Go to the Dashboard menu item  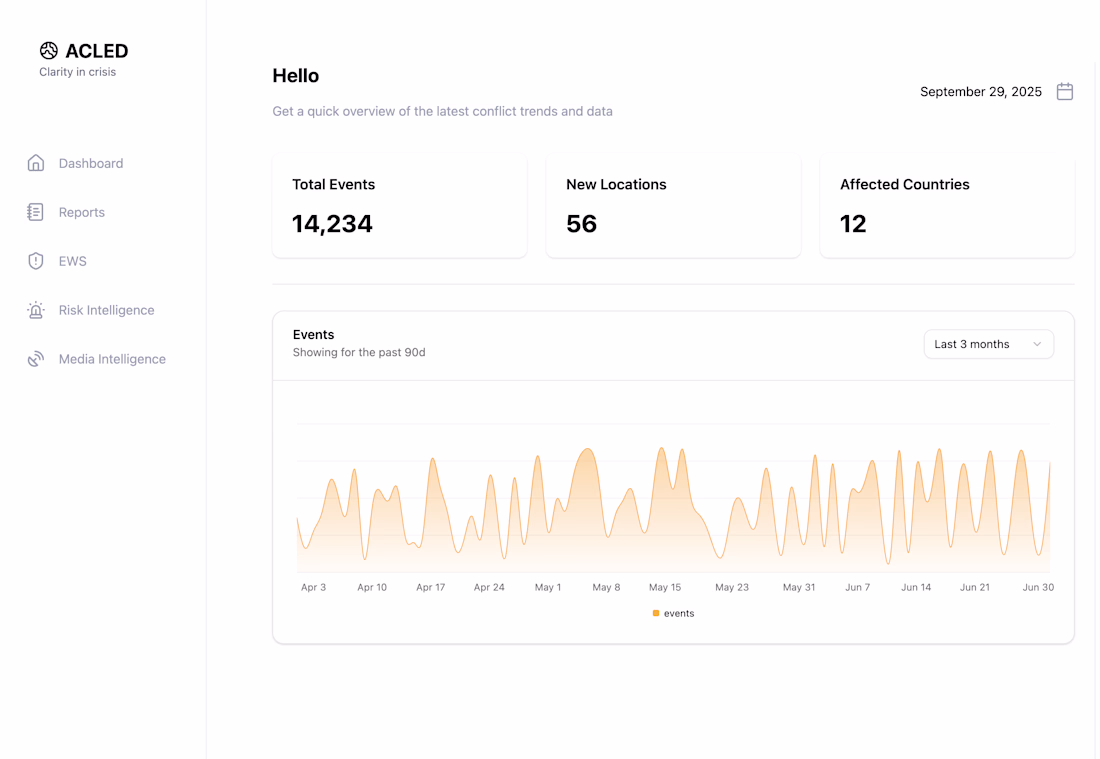[91, 163]
